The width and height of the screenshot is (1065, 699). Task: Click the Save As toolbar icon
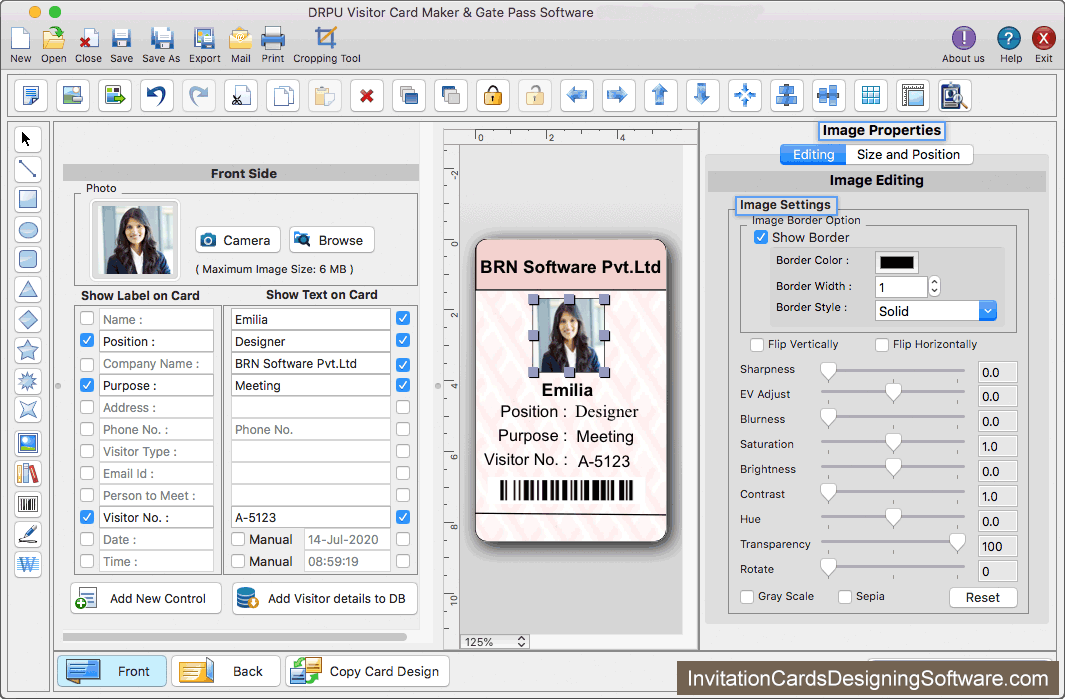pyautogui.click(x=161, y=39)
